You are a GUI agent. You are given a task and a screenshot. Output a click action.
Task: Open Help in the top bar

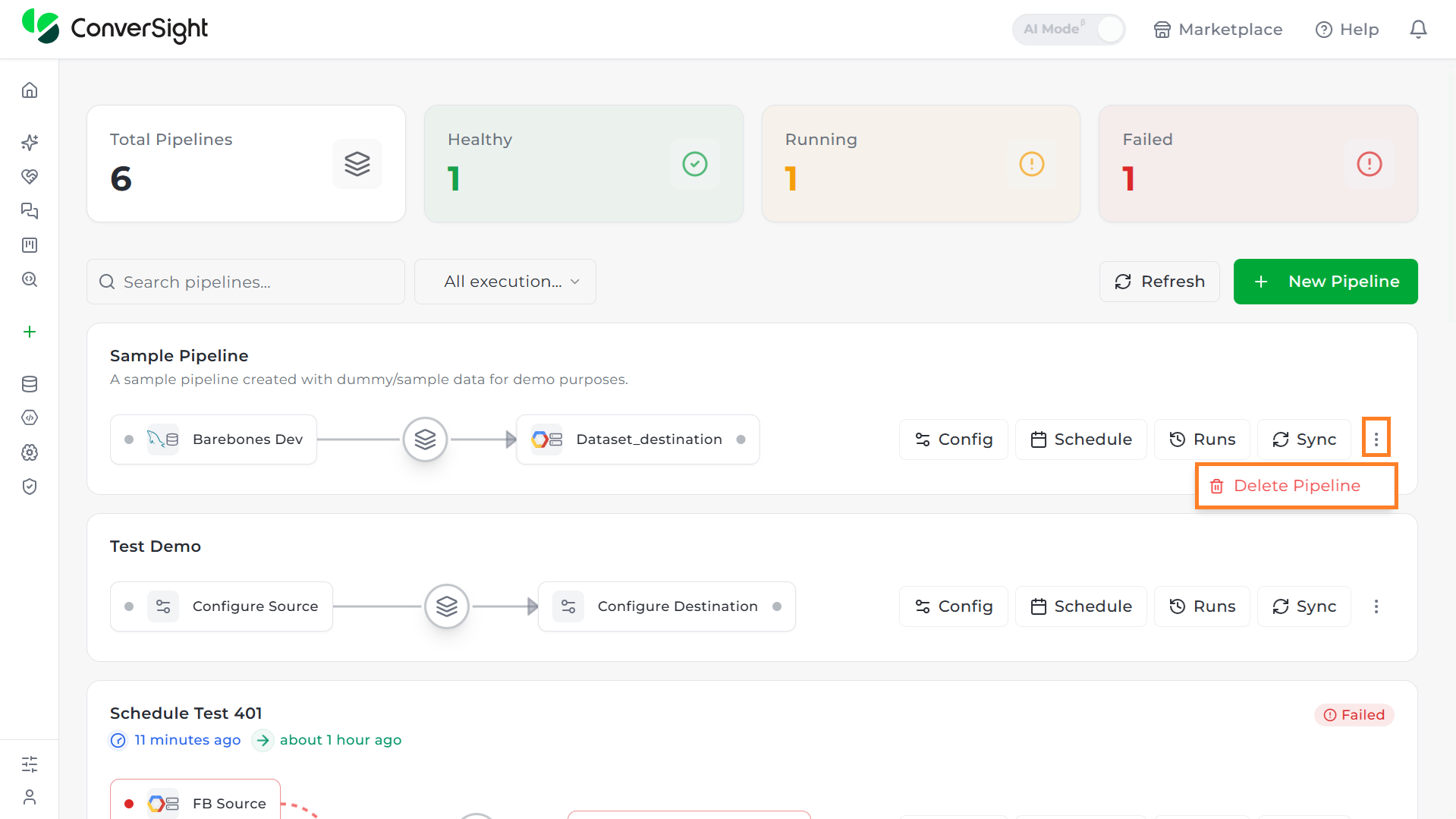point(1347,30)
